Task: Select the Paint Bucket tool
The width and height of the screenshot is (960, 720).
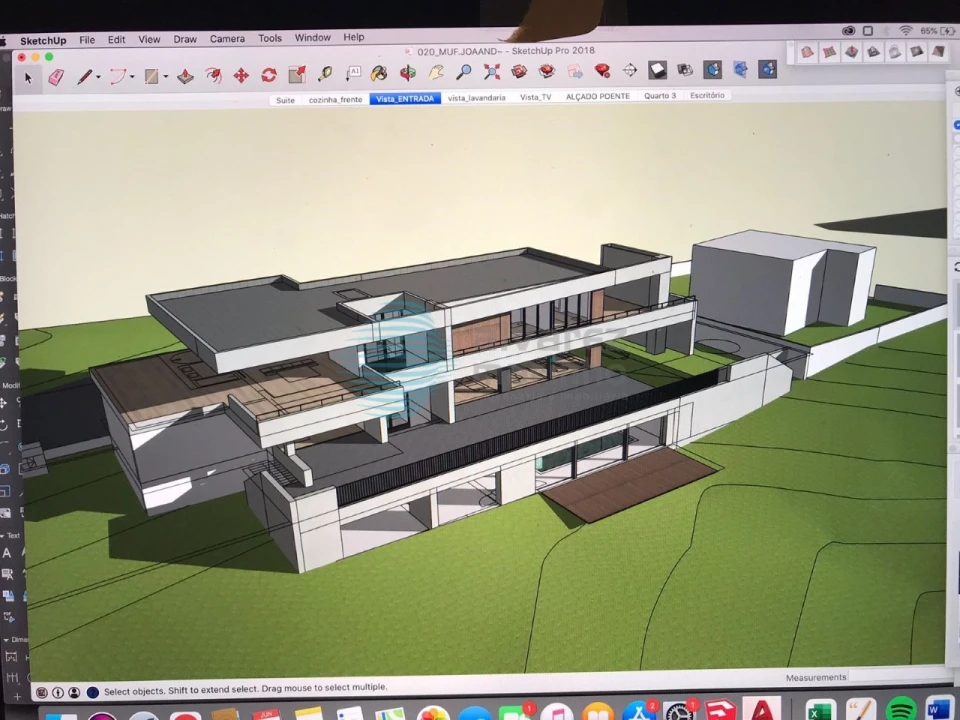Action: tap(379, 73)
